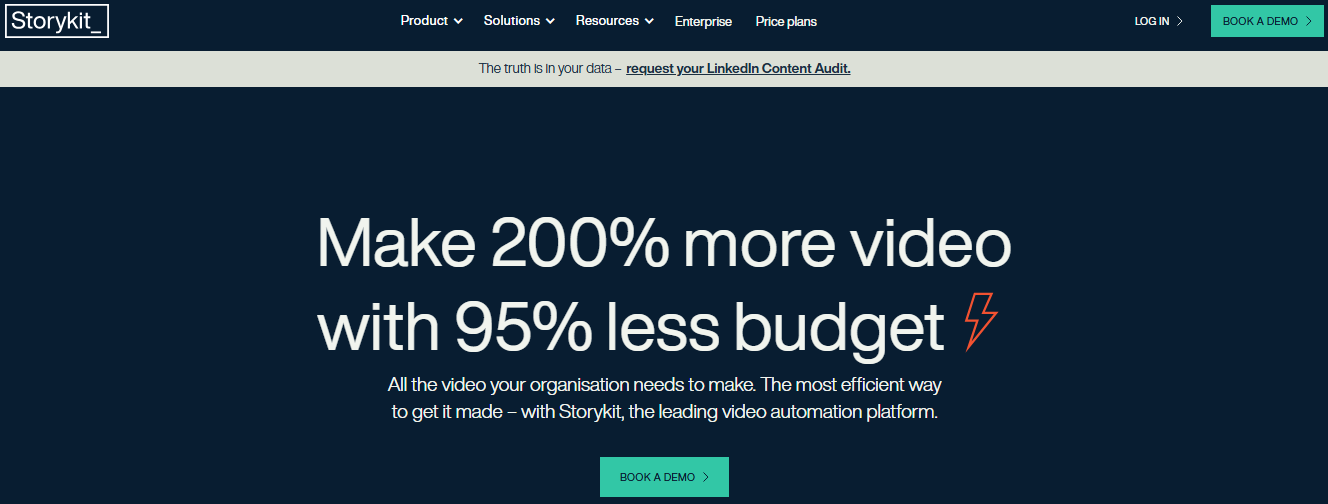Click the arrow in the header BOOK A DEMO button

[1308, 21]
